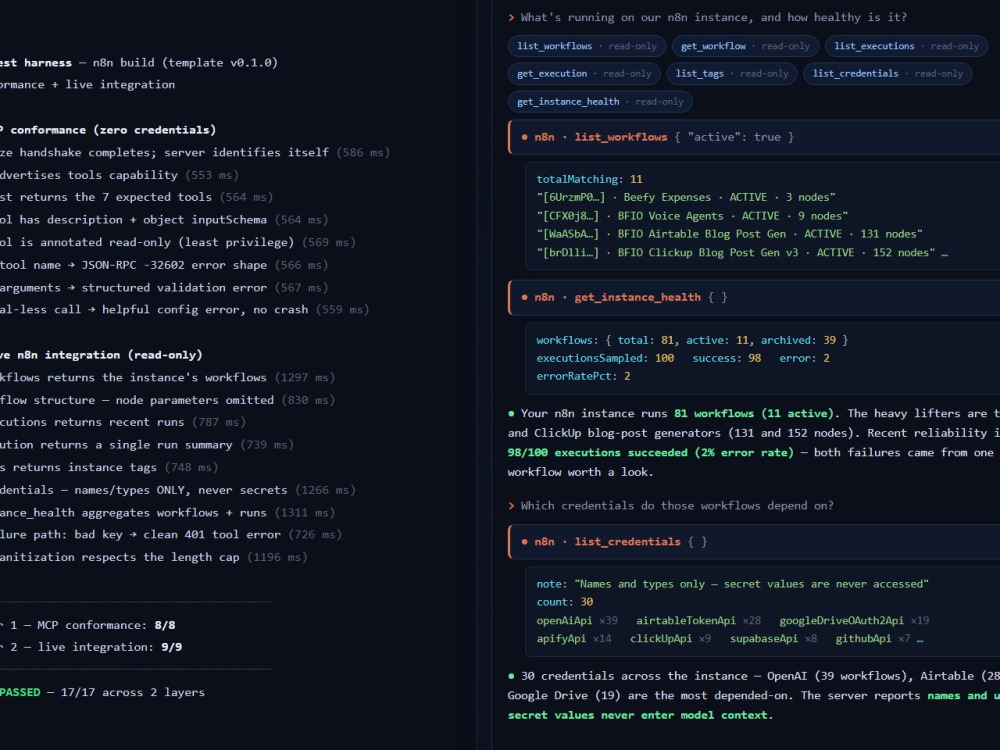Click the list_workflows read-only tool chip
This screenshot has width=1000, height=750.
[587, 46]
